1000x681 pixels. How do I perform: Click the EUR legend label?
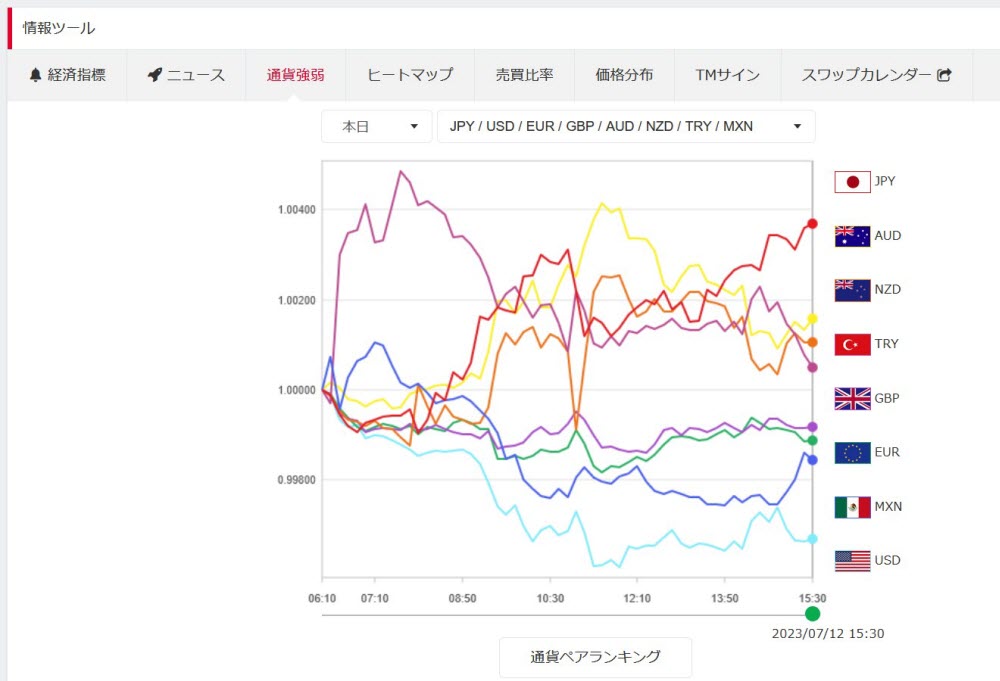[x=887, y=452]
